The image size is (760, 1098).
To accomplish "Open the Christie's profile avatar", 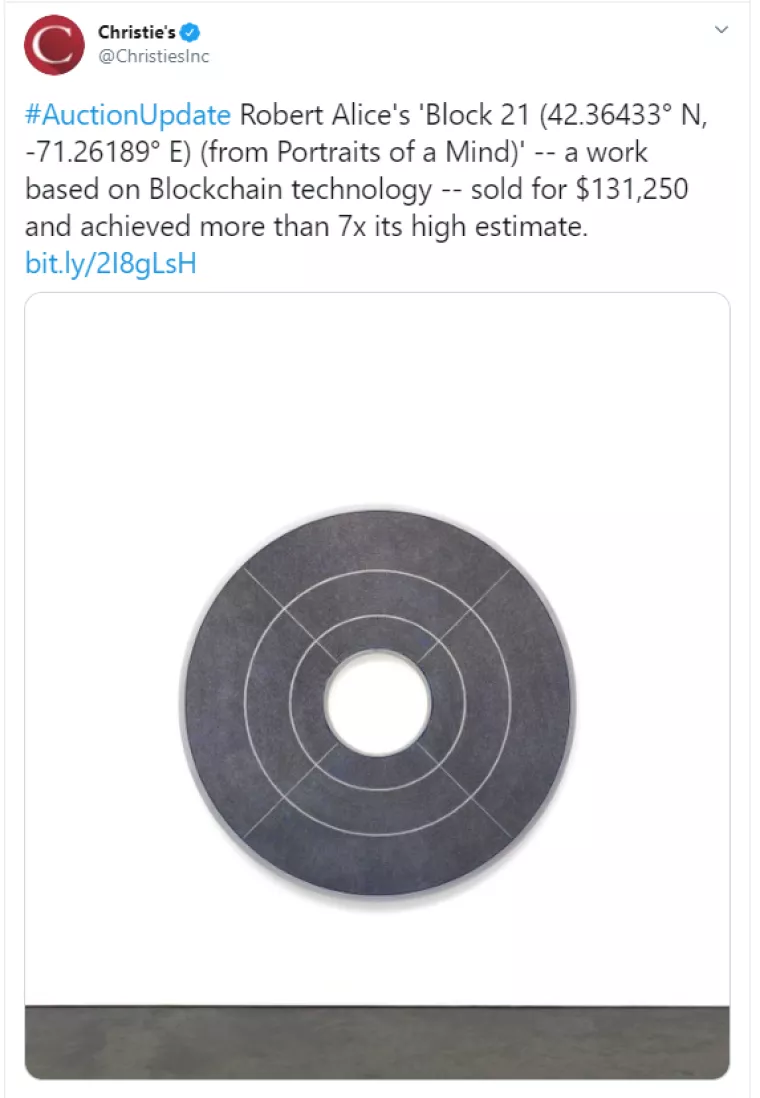I will tap(54, 45).
